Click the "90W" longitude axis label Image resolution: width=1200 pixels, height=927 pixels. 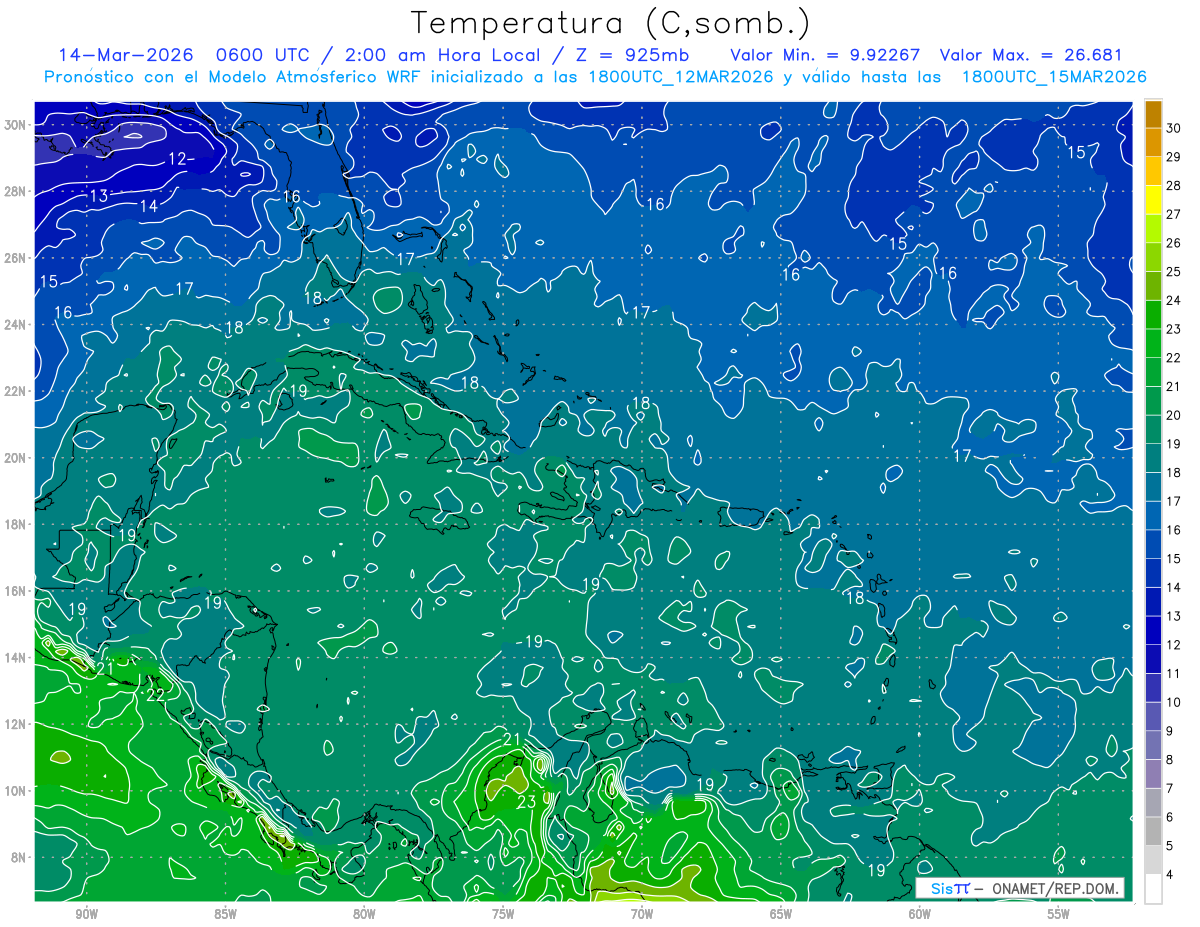(x=86, y=914)
